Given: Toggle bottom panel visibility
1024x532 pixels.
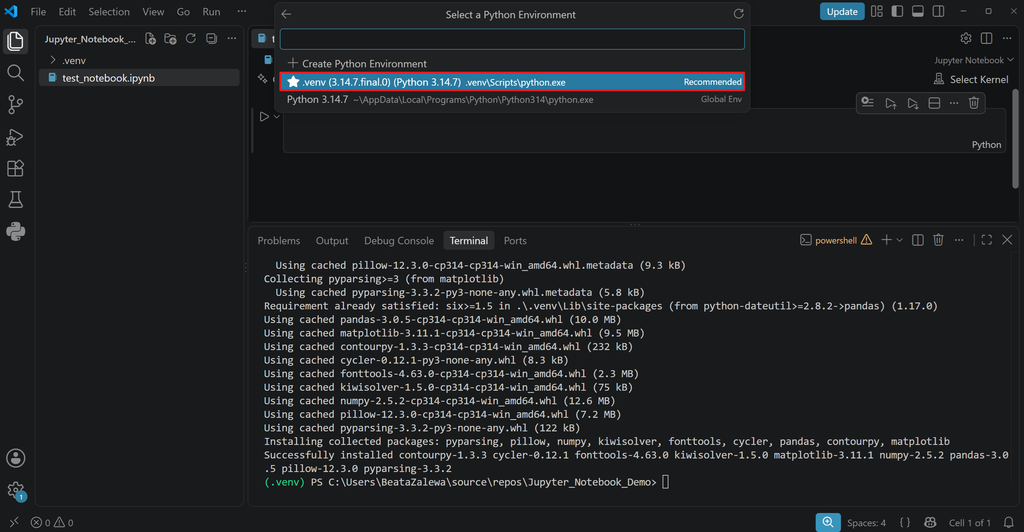Looking at the screenshot, I should tap(918, 11).
